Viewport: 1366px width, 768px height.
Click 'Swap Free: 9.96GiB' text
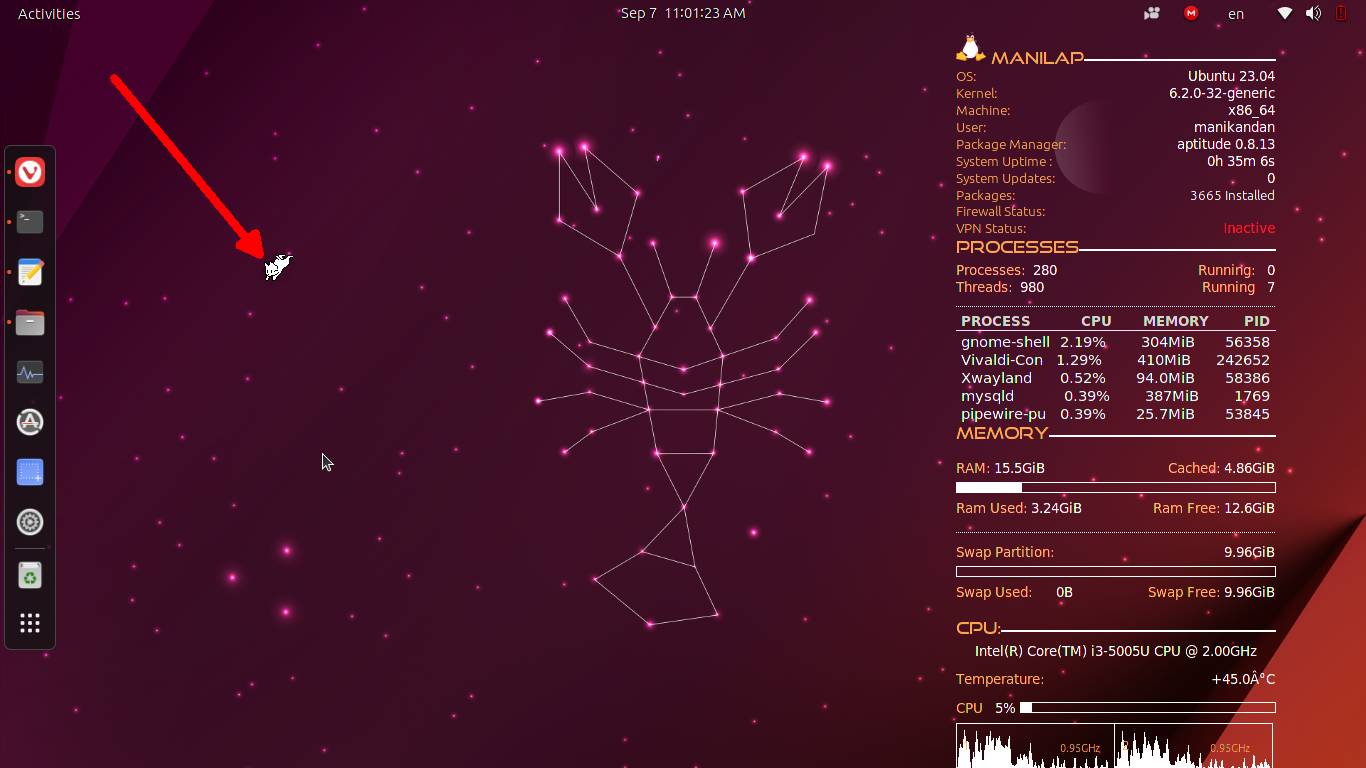click(1211, 592)
